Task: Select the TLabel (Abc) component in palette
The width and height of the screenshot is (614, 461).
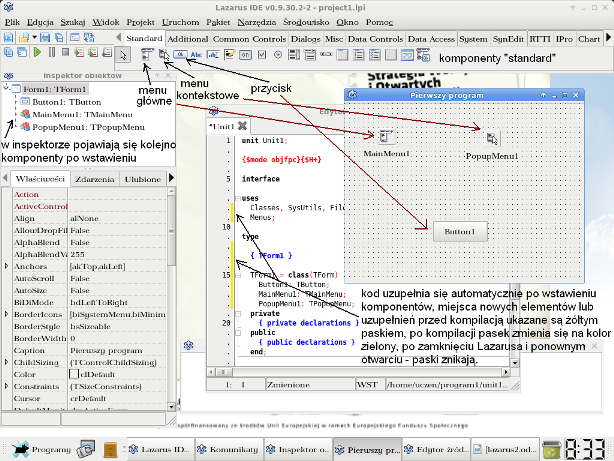Action: (x=196, y=54)
